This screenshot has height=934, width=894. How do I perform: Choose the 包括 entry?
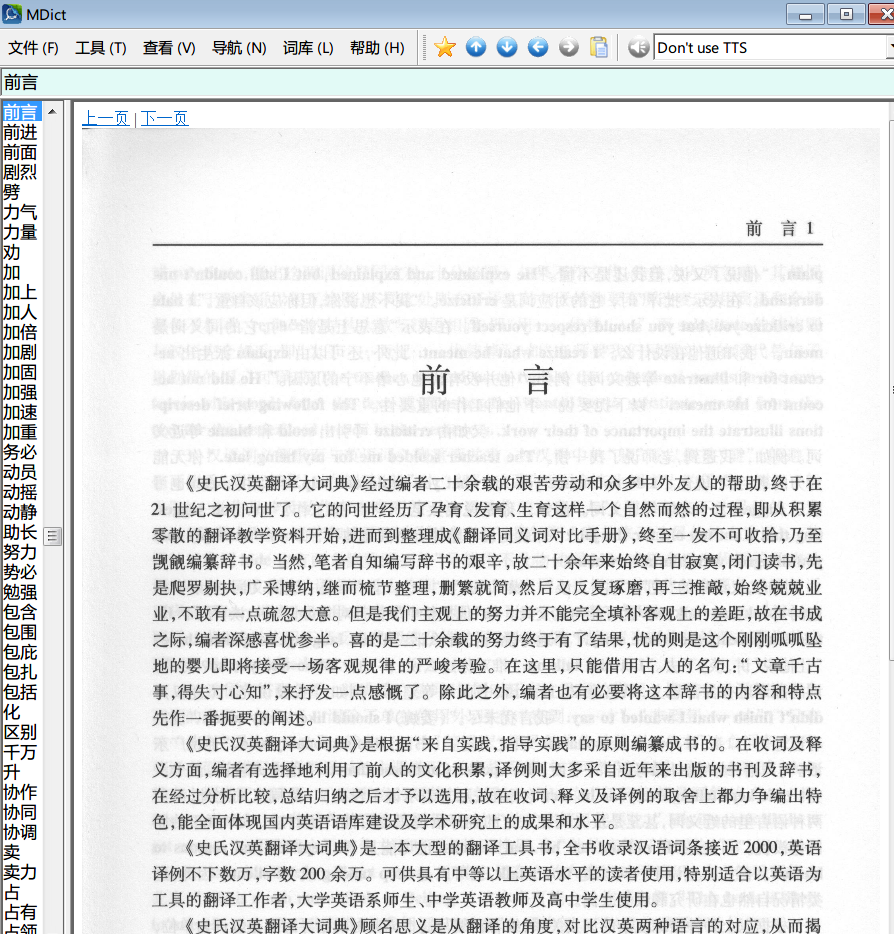pyautogui.click(x=20, y=691)
